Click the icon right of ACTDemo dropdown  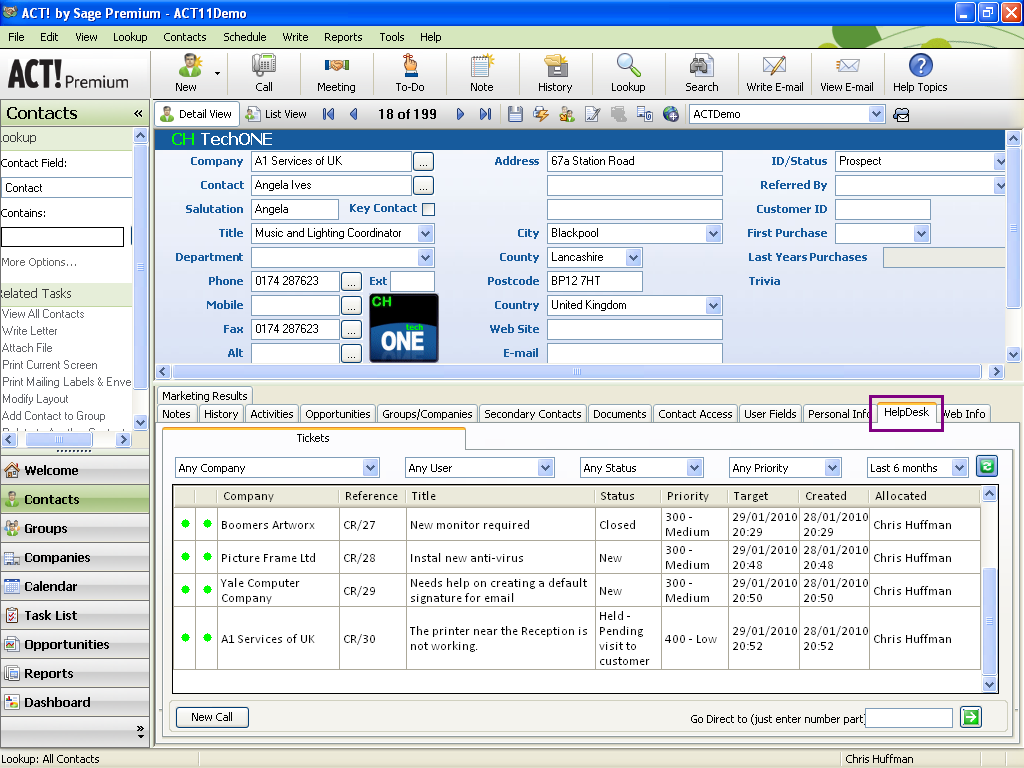pyautogui.click(x=901, y=115)
